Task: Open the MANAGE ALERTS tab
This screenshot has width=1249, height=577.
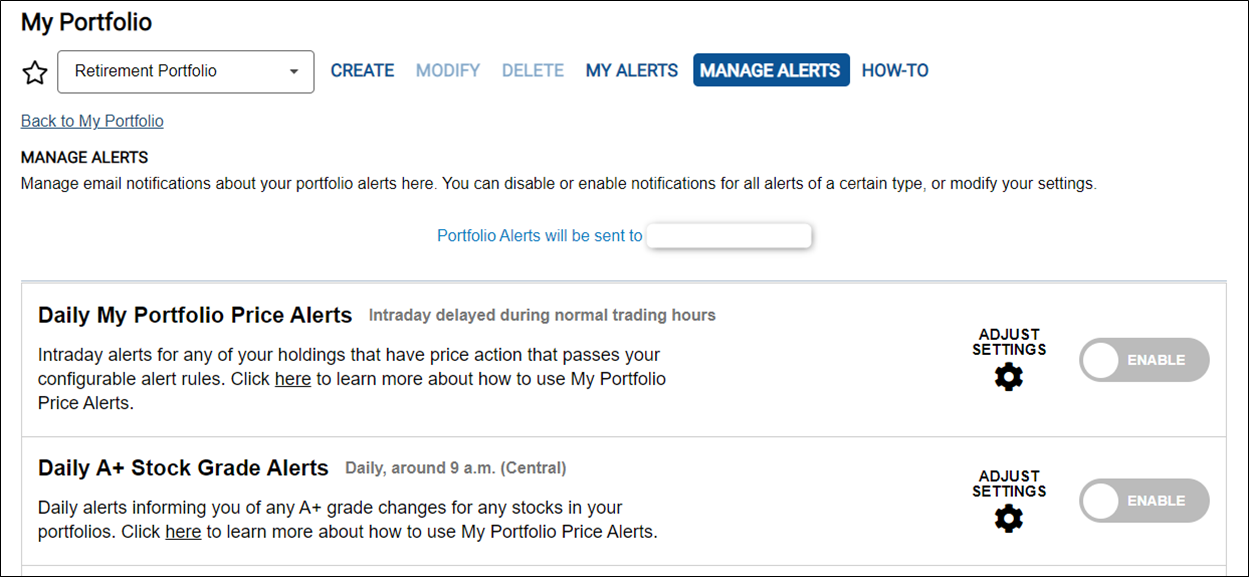Action: [771, 70]
